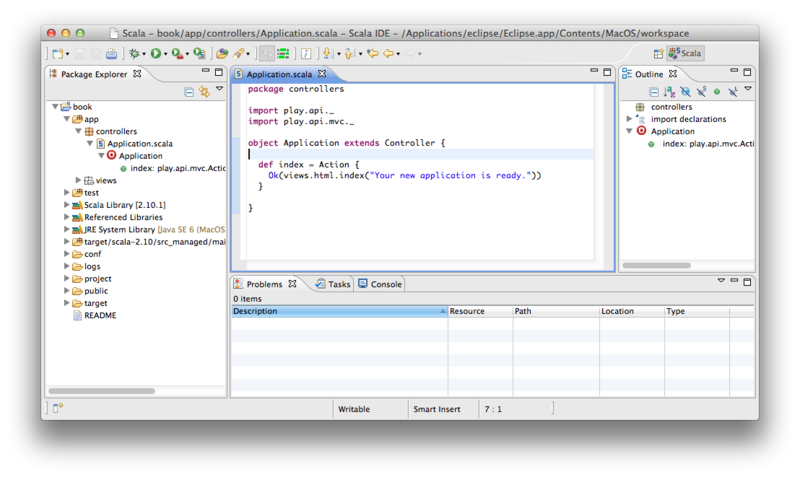This screenshot has width=800, height=477.
Task: Click the Open Type folder icon
Action: tap(221, 54)
